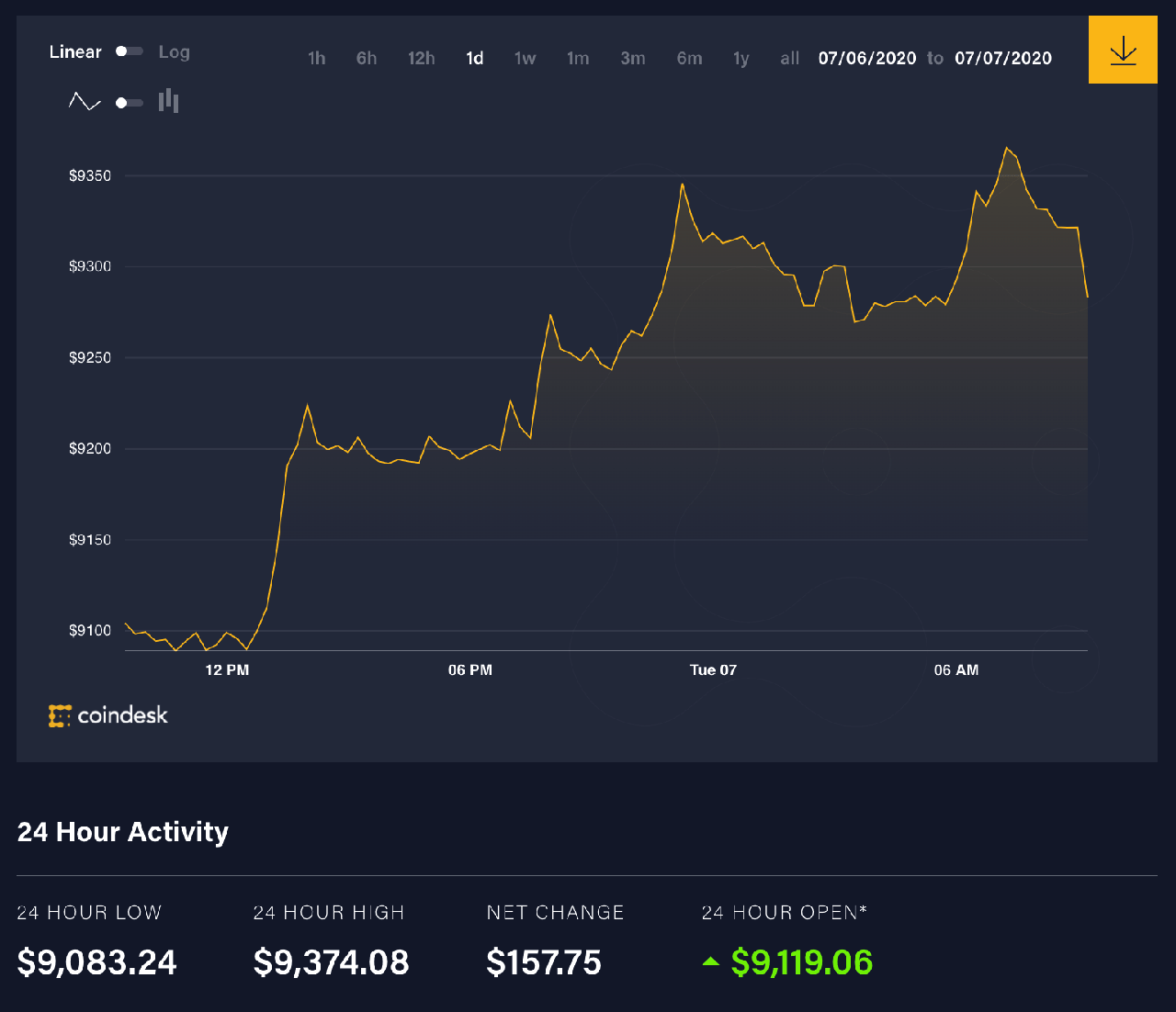Edit the start date 07/06/2020
The height and width of the screenshot is (1012, 1176).
pyautogui.click(x=867, y=59)
